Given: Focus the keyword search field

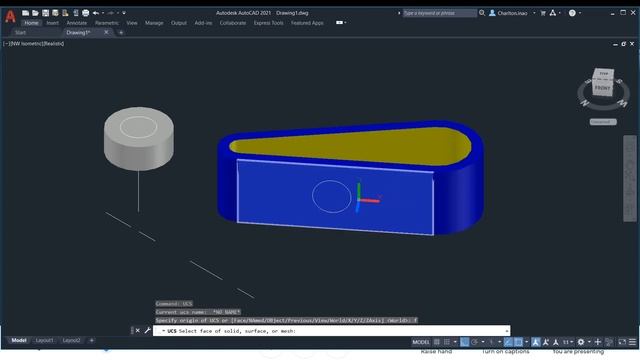Looking at the screenshot, I should click(439, 13).
